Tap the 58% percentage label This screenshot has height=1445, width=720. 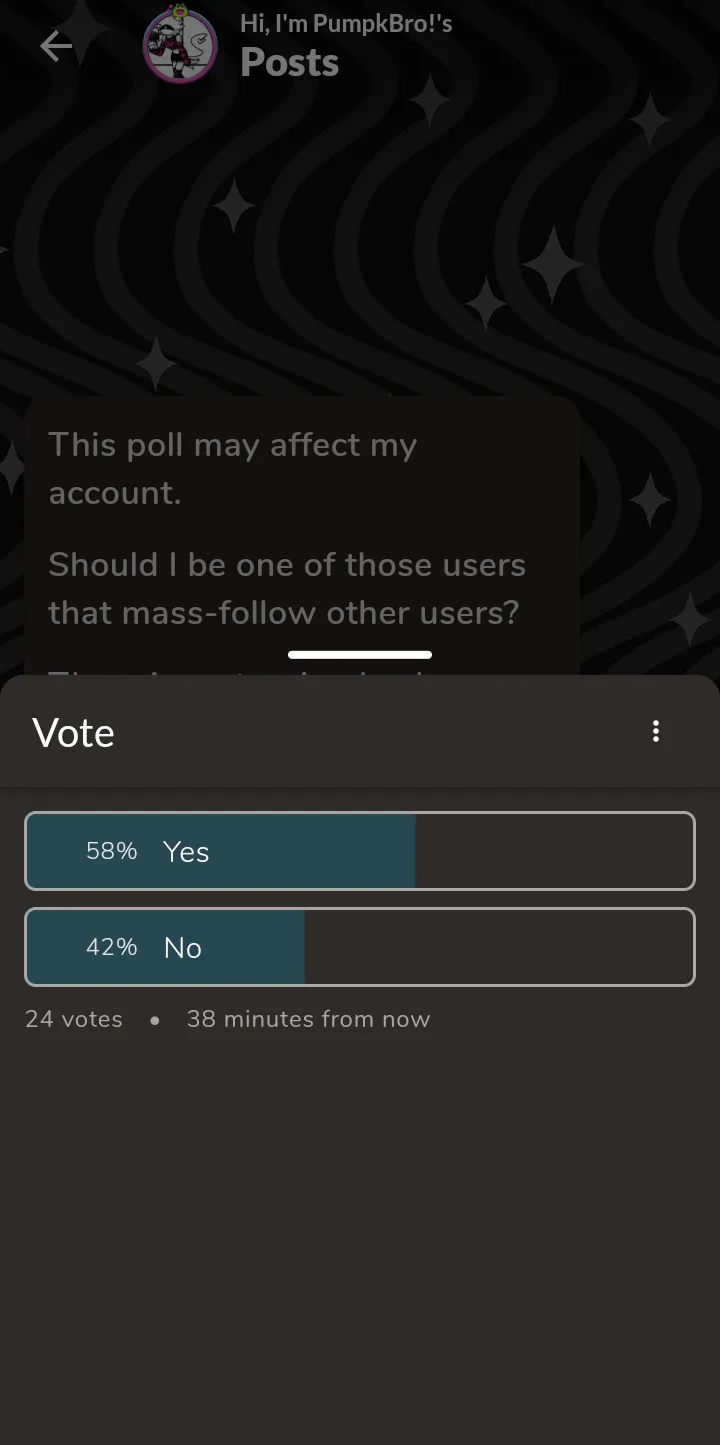112,851
